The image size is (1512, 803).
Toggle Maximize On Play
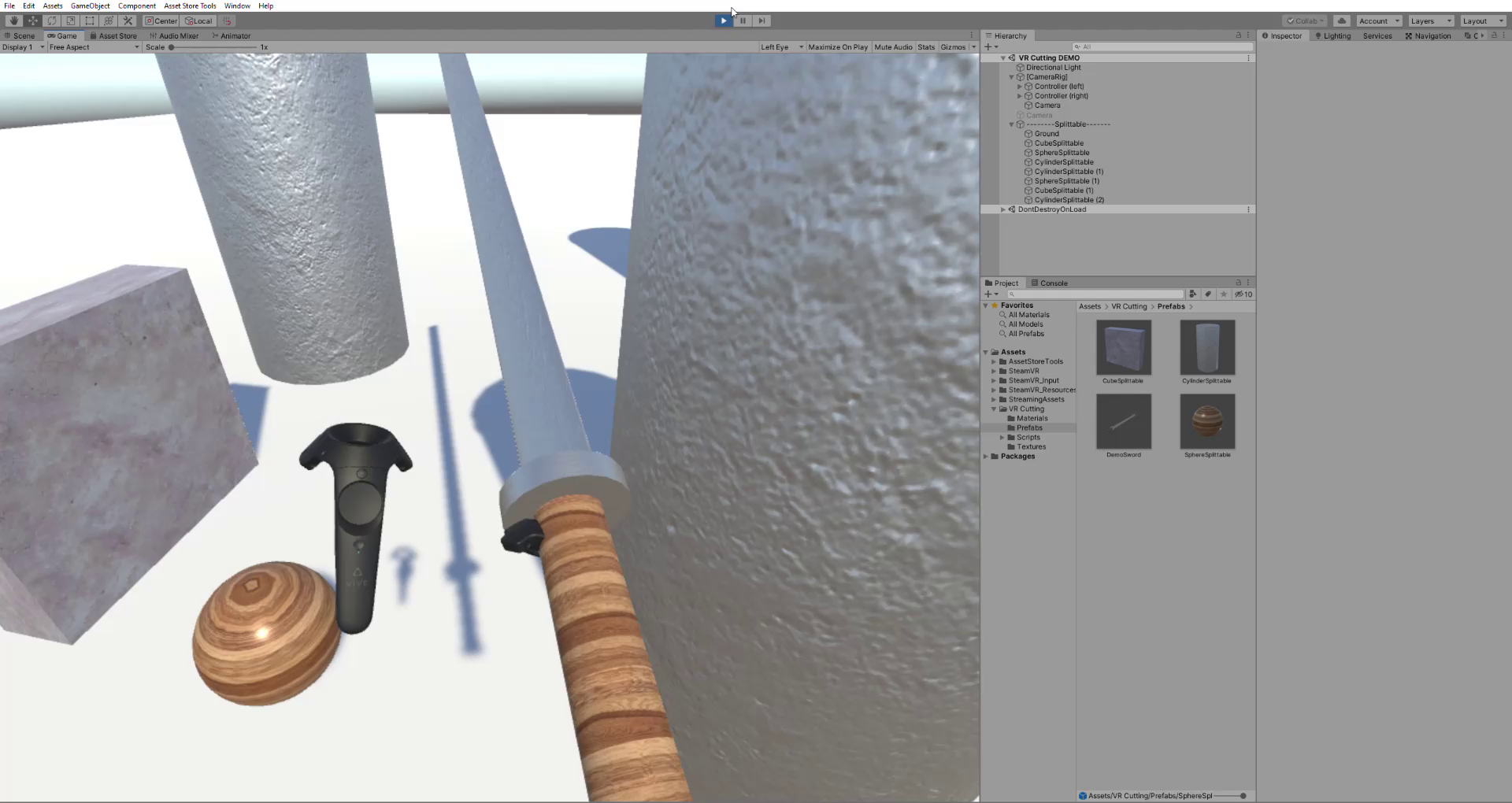click(x=838, y=46)
